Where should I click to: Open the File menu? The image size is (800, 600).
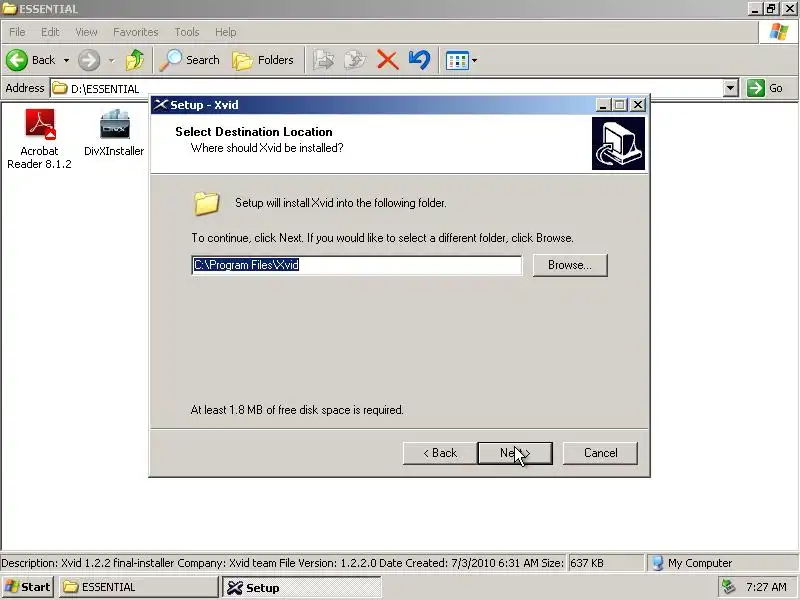pyautogui.click(x=17, y=32)
